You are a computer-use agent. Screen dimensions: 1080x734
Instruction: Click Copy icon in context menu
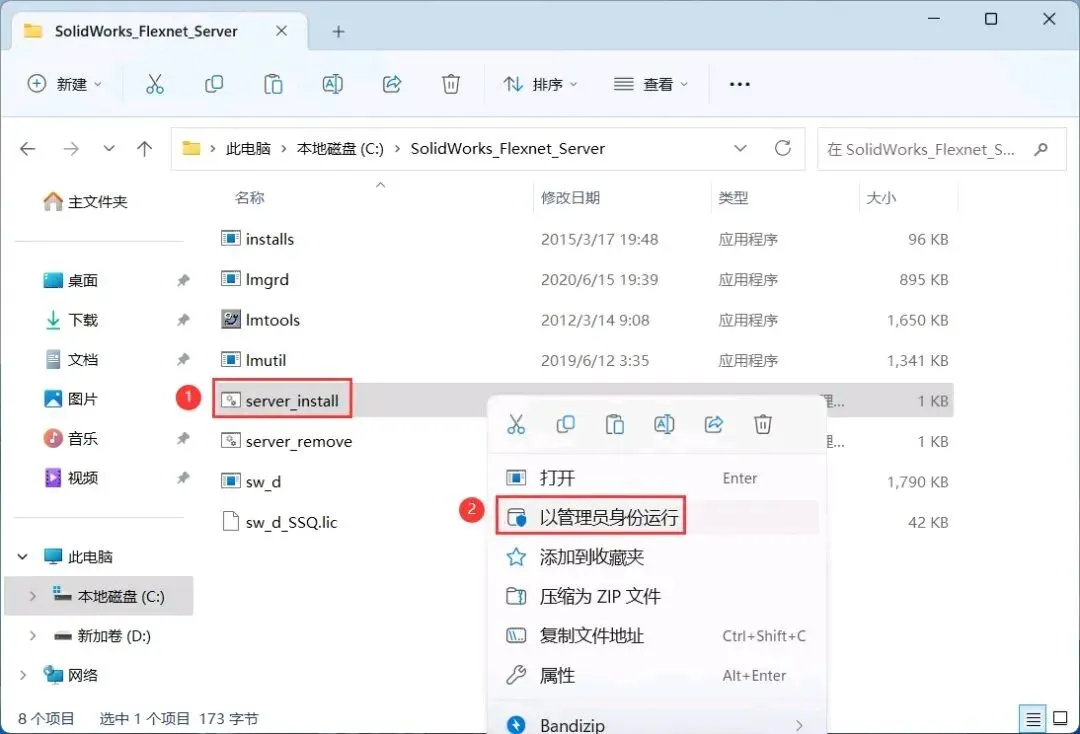pos(565,424)
